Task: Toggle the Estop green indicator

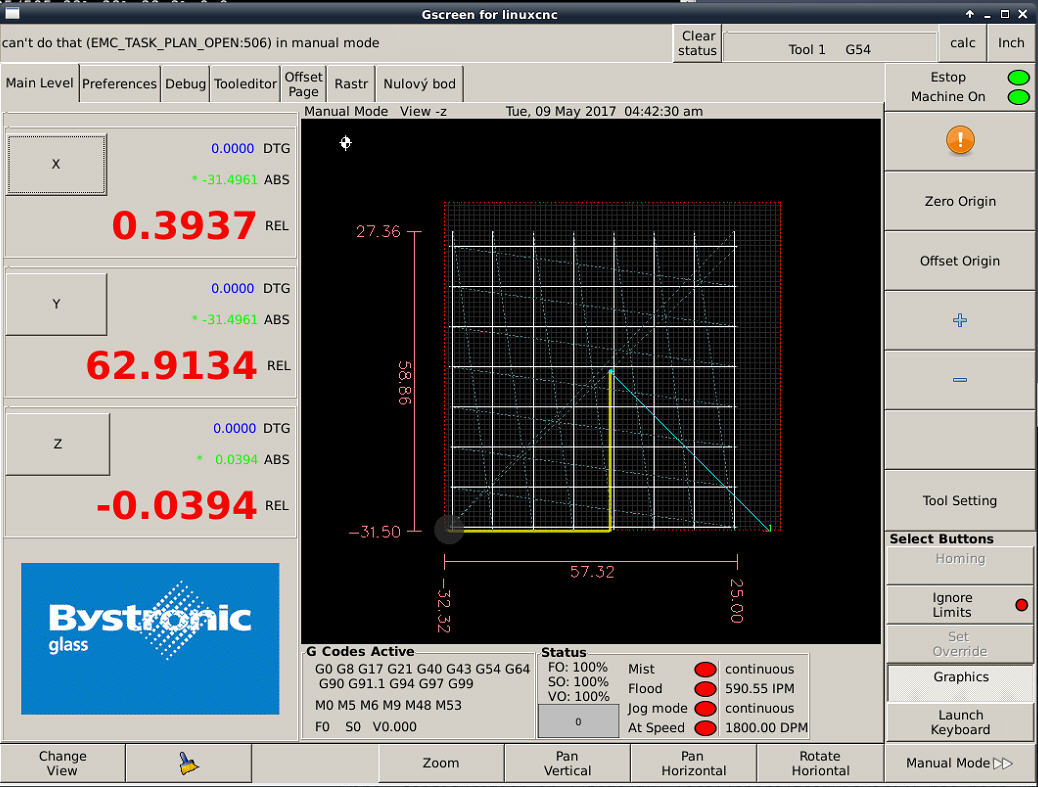Action: pos(1018,77)
